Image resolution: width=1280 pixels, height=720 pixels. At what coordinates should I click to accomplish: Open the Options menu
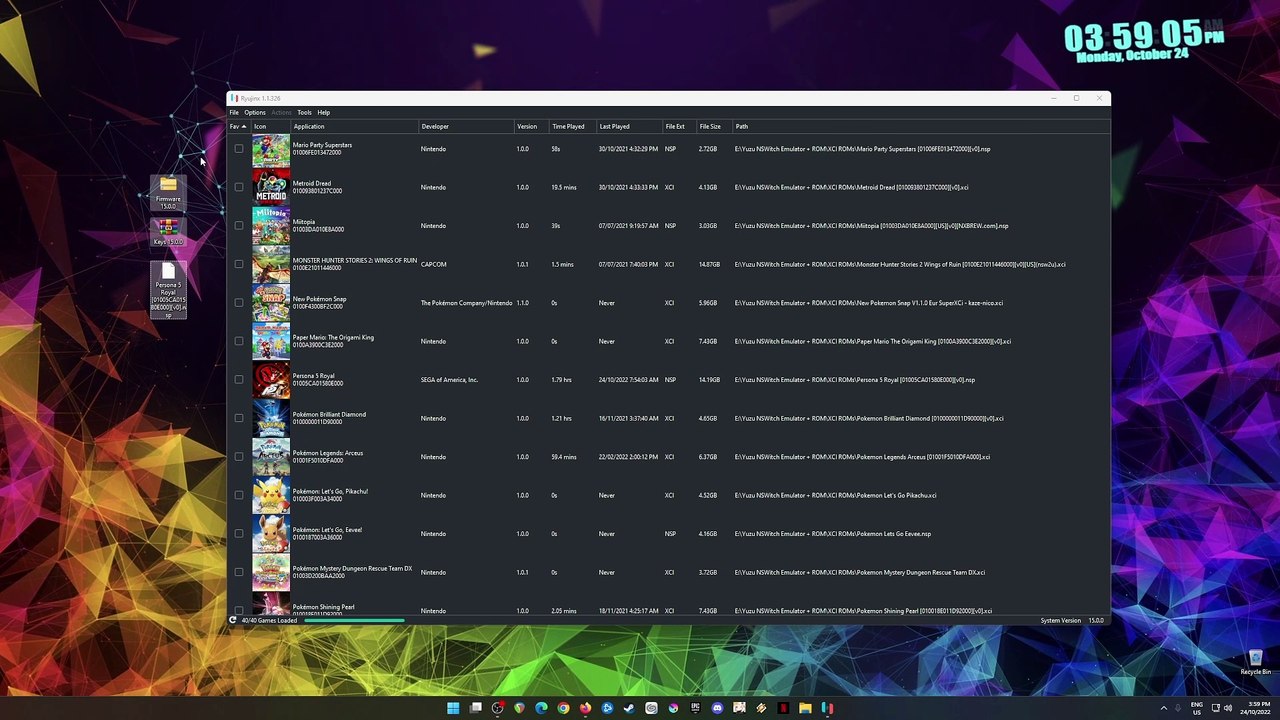255,112
